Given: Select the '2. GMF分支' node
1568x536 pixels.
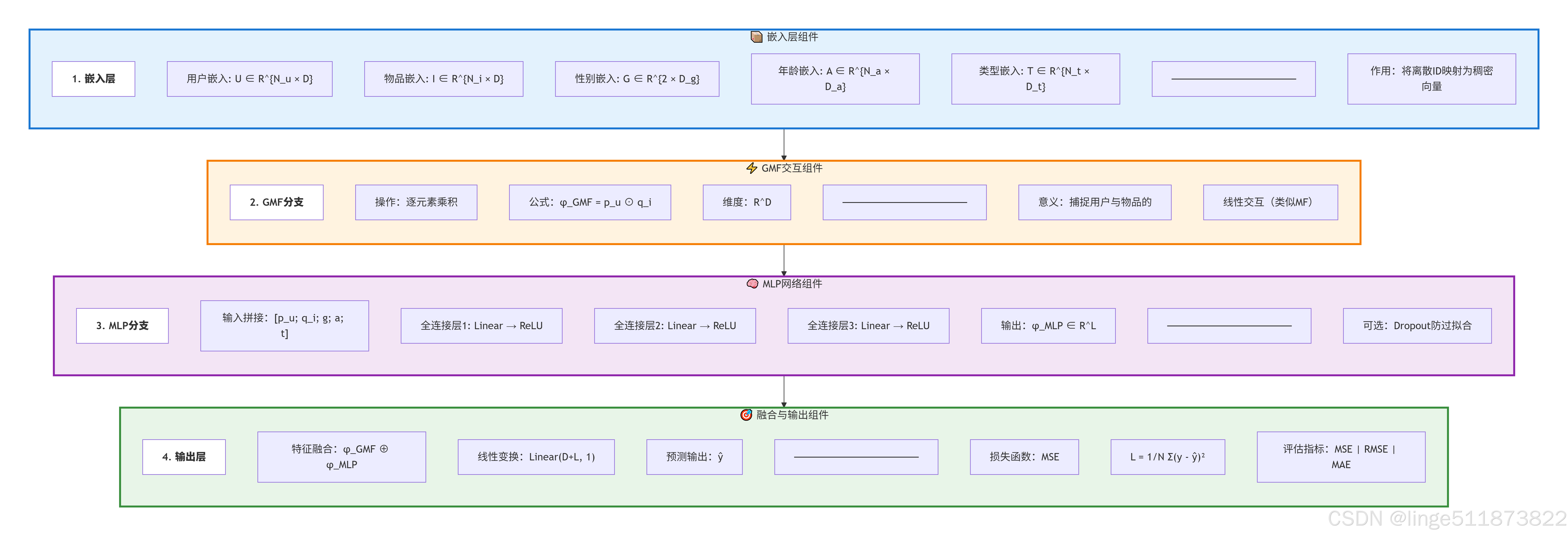Looking at the screenshot, I should 276,203.
